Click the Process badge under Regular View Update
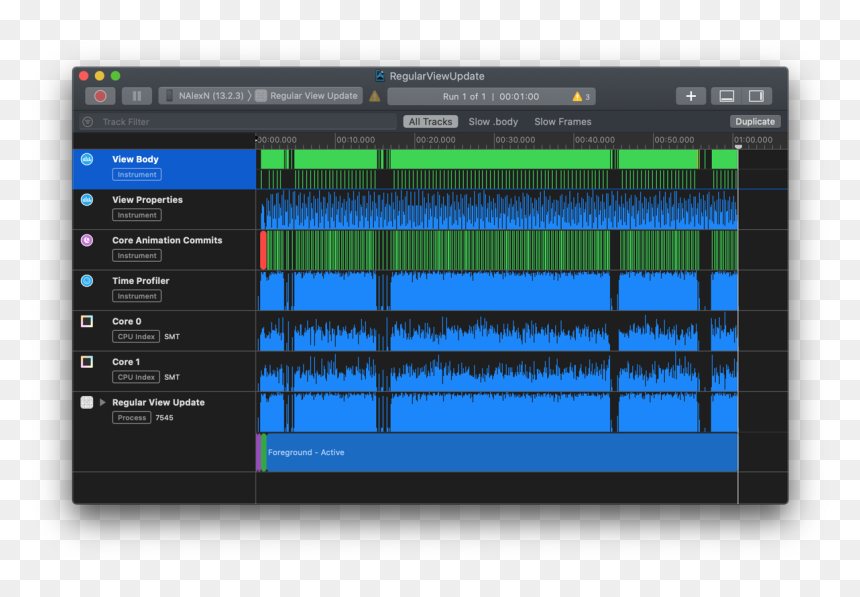 pyautogui.click(x=132, y=418)
